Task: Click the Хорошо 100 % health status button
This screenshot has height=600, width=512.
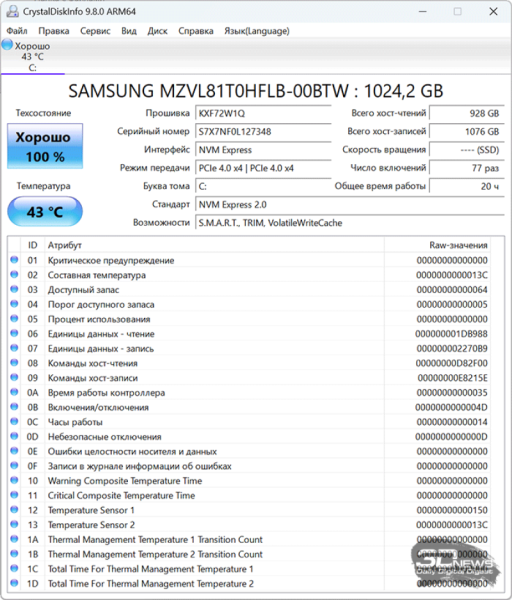Action: (x=45, y=146)
